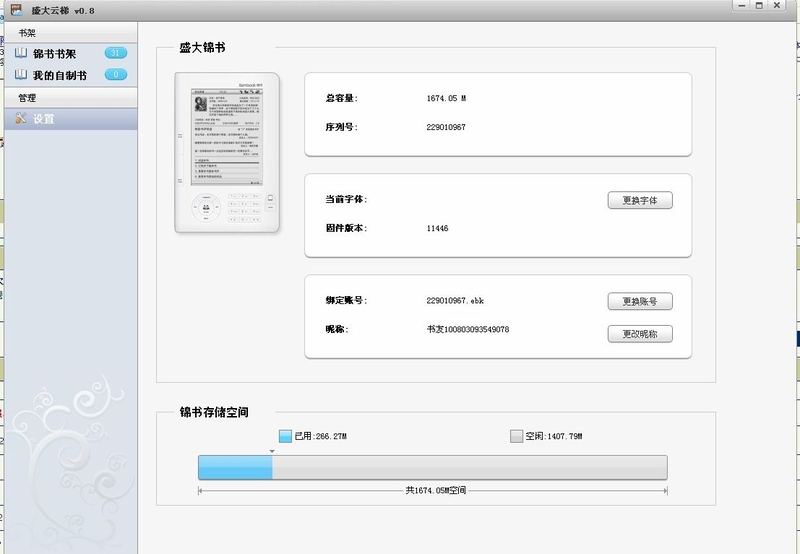Click the 共1674.05M空间 label
This screenshot has height=554, width=800.
[x=436, y=490]
